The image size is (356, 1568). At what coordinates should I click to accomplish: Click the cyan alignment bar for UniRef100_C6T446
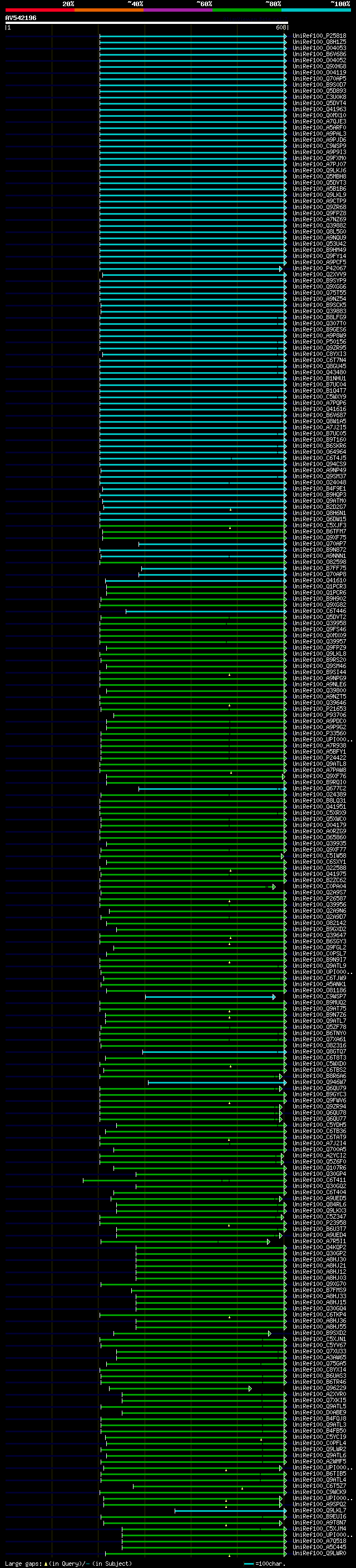[x=206, y=611]
